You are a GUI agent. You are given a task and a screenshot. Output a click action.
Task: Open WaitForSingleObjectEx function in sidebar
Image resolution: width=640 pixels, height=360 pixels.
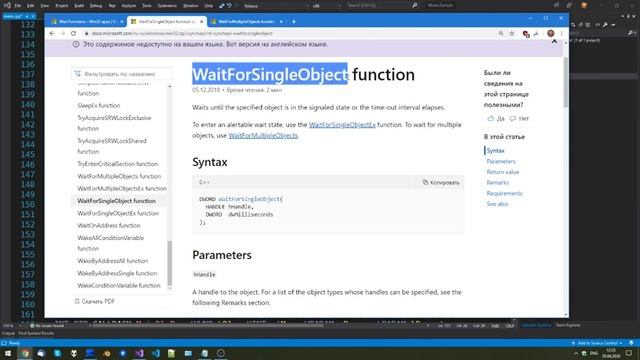118,213
